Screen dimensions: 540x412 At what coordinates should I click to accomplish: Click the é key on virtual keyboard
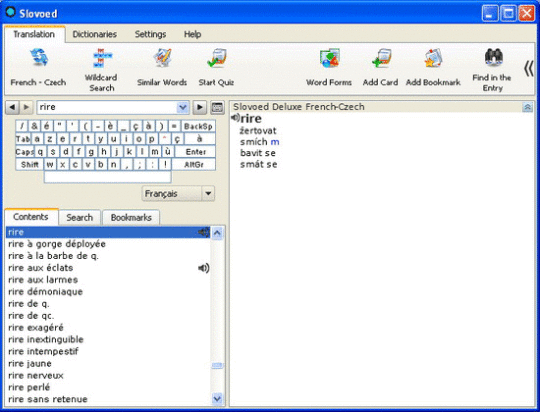[47, 126]
